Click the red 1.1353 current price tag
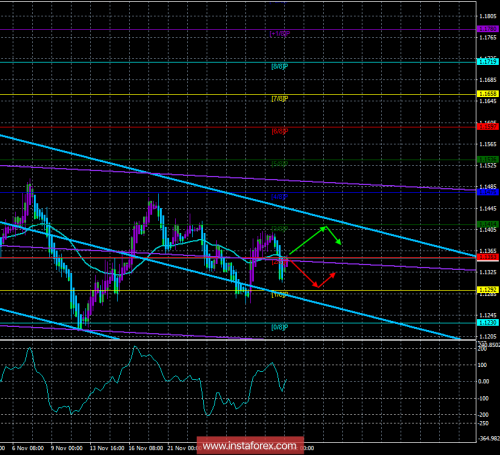 point(488,257)
